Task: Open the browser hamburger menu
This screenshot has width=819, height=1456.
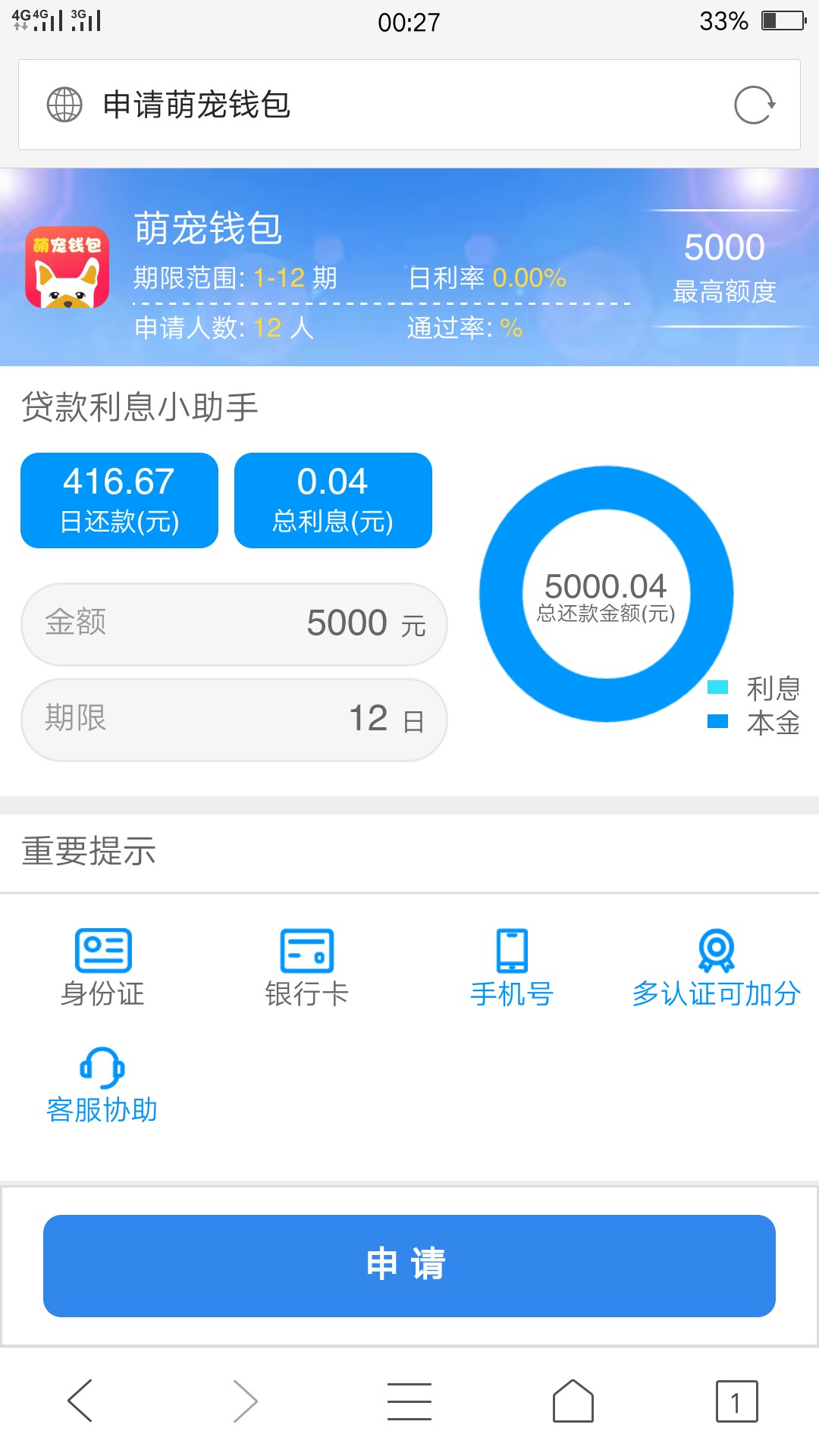Action: [x=409, y=1401]
